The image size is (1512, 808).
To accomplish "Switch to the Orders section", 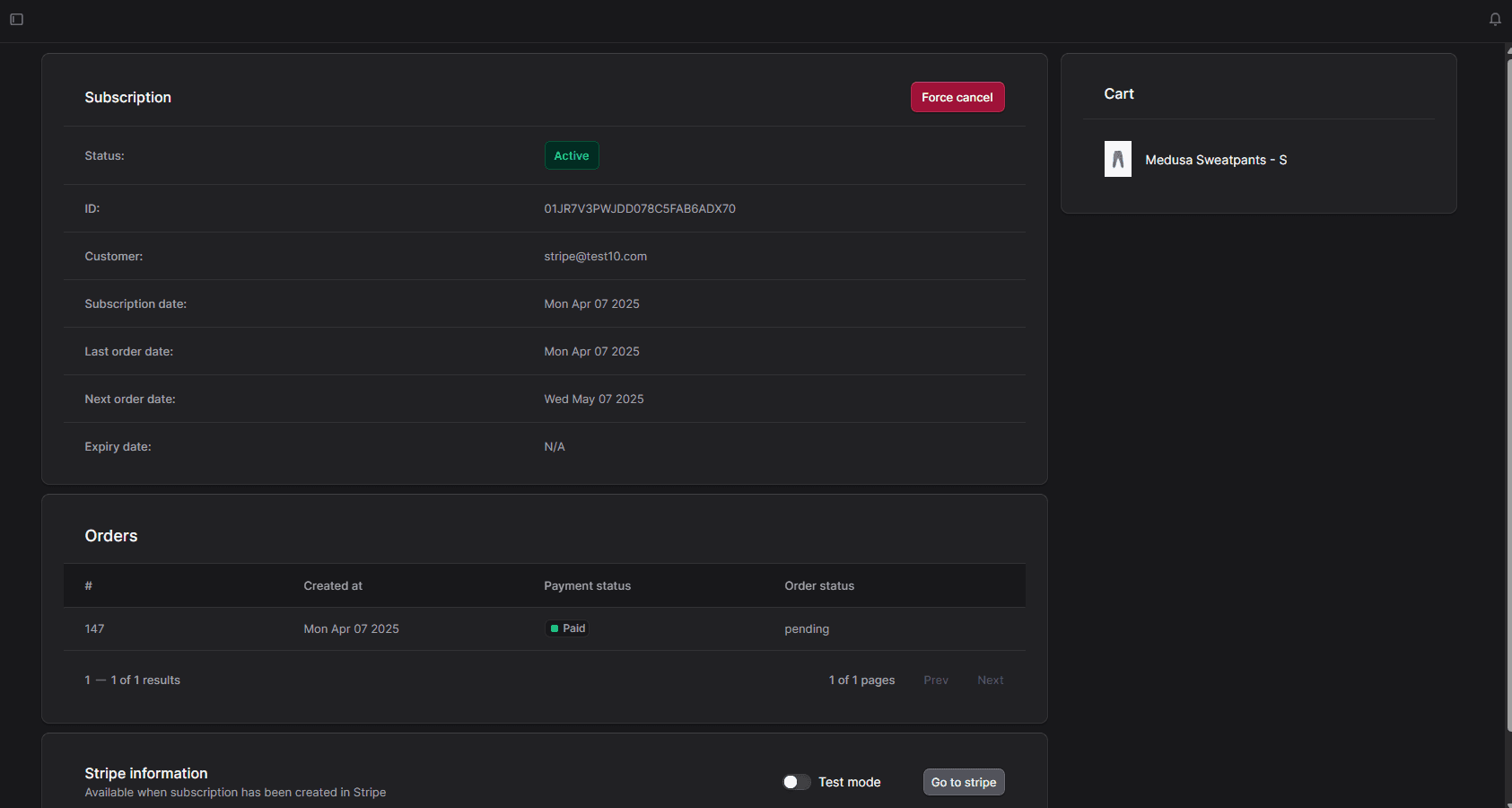I will click(x=110, y=535).
